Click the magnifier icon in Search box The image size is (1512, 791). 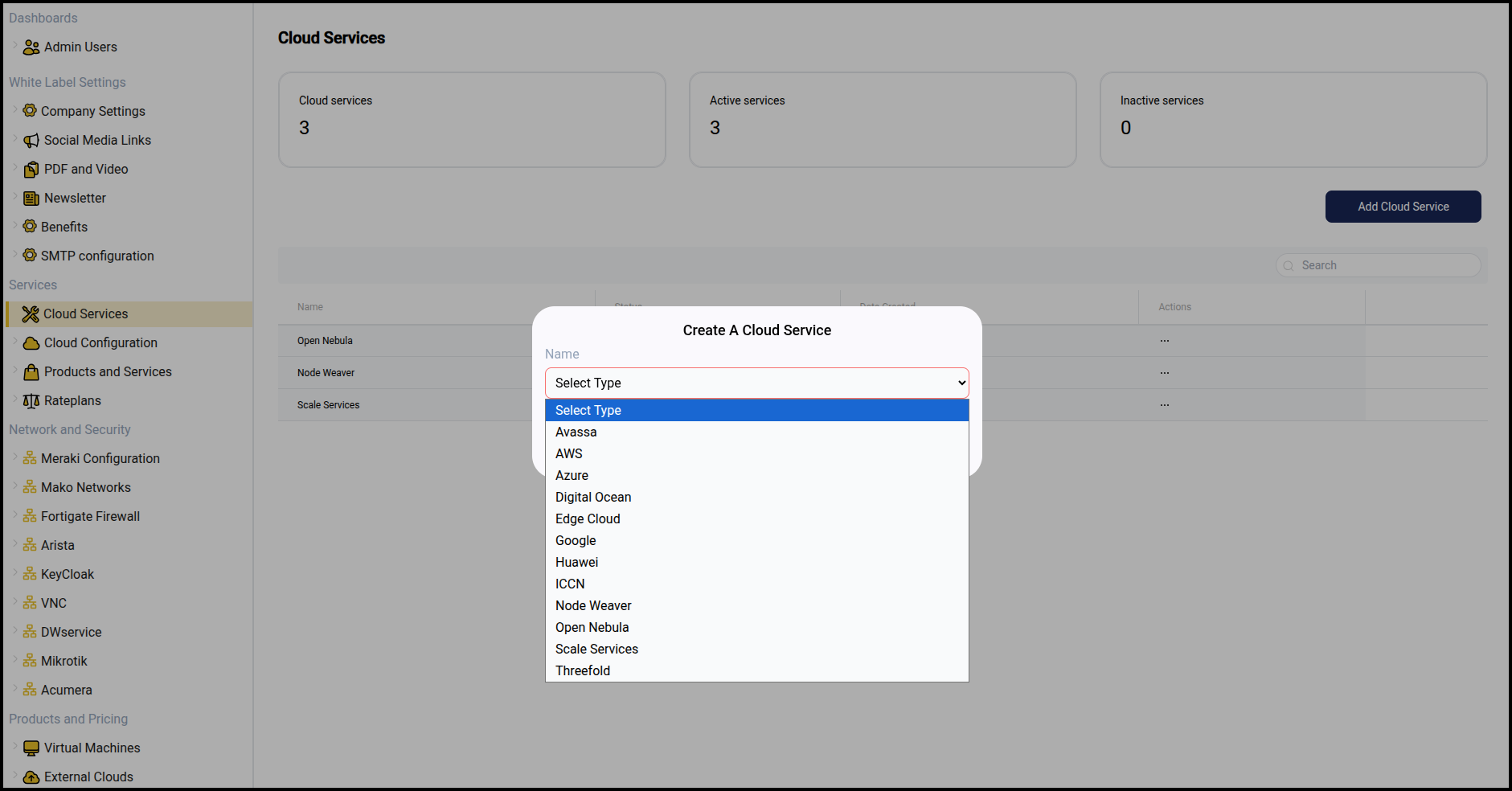(1289, 266)
